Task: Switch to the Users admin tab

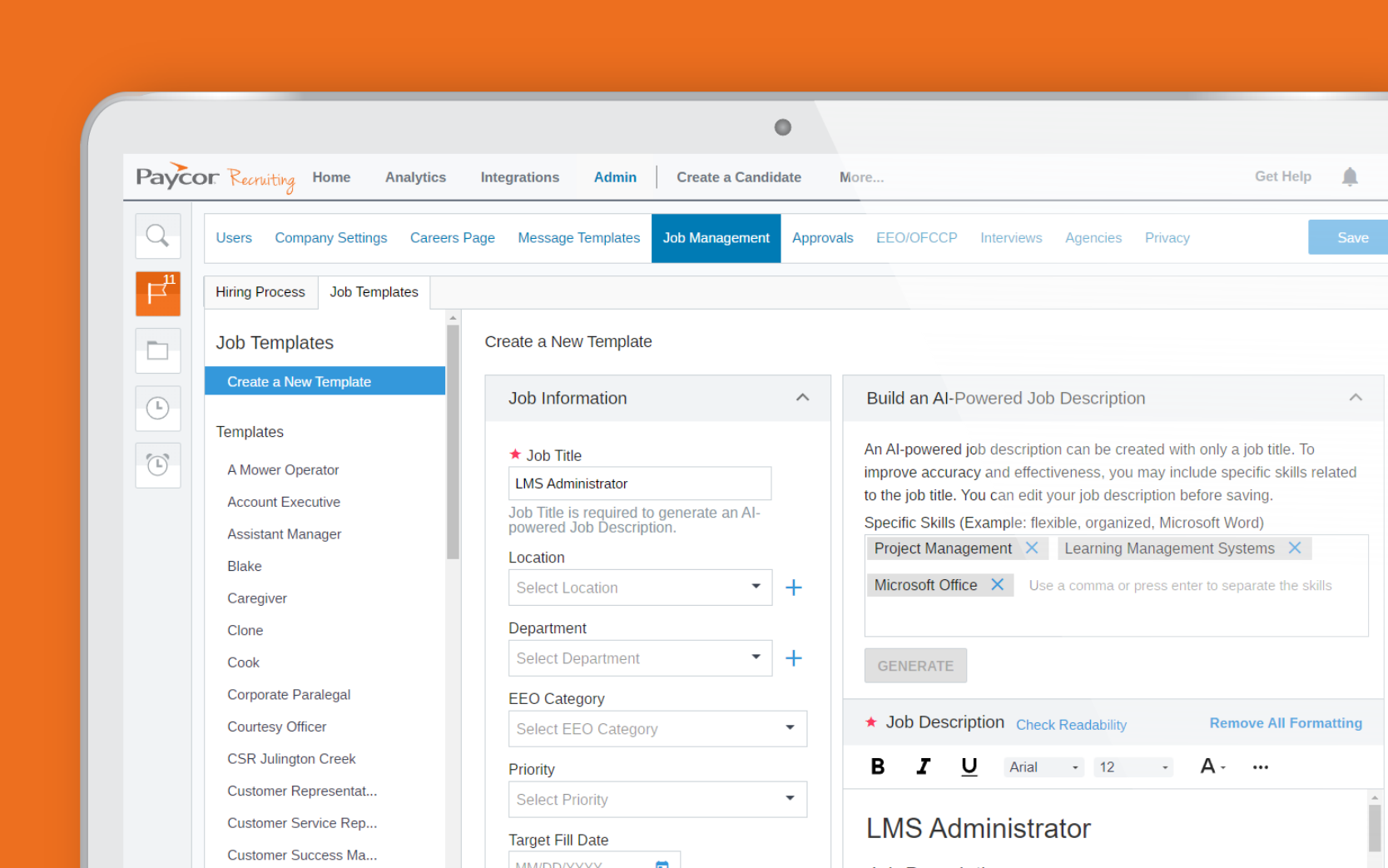Action: click(234, 238)
